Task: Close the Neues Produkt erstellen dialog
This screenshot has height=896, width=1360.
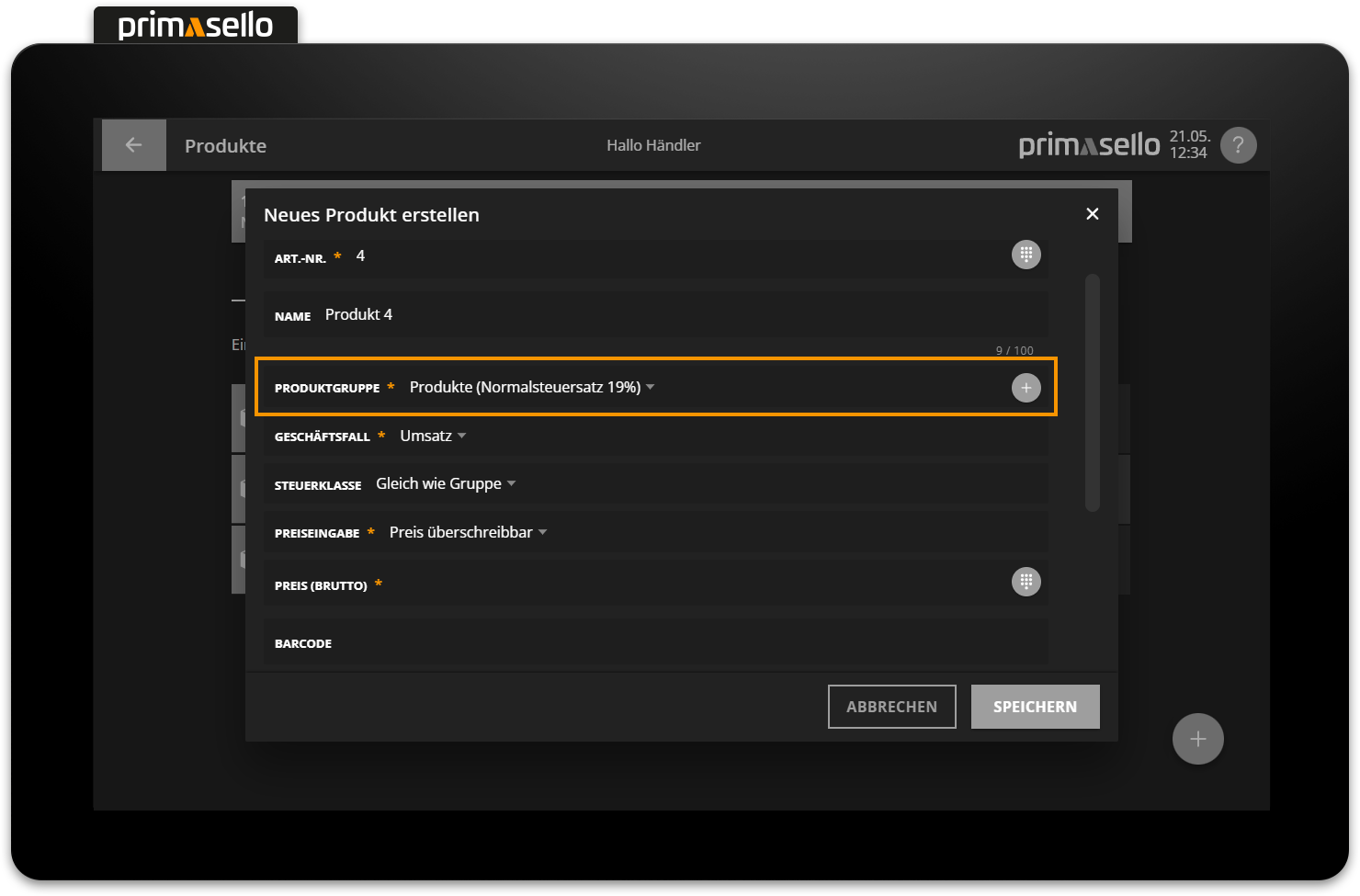Action: pos(1092,214)
